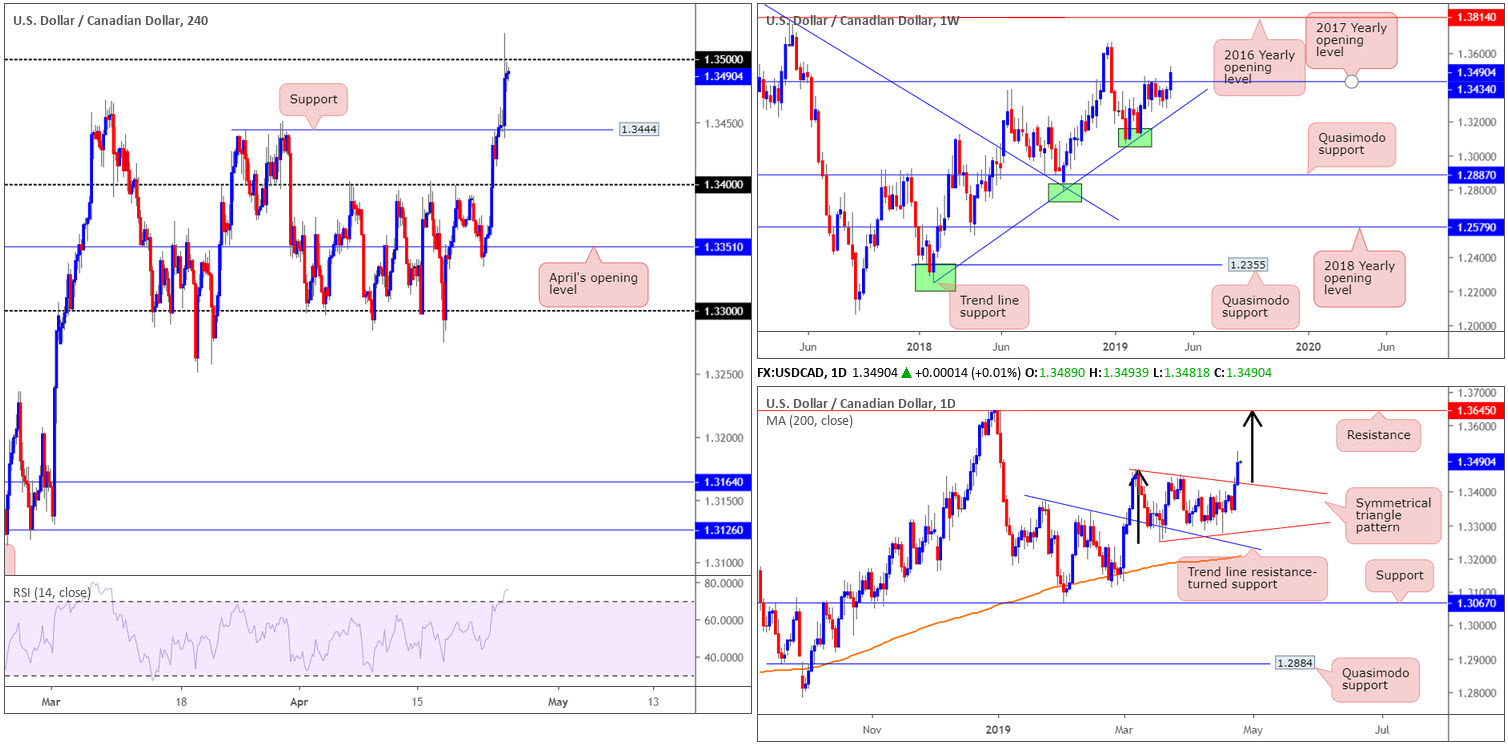Select the 1W chart title text
Screen dimensions: 1508x744
click(862, 20)
